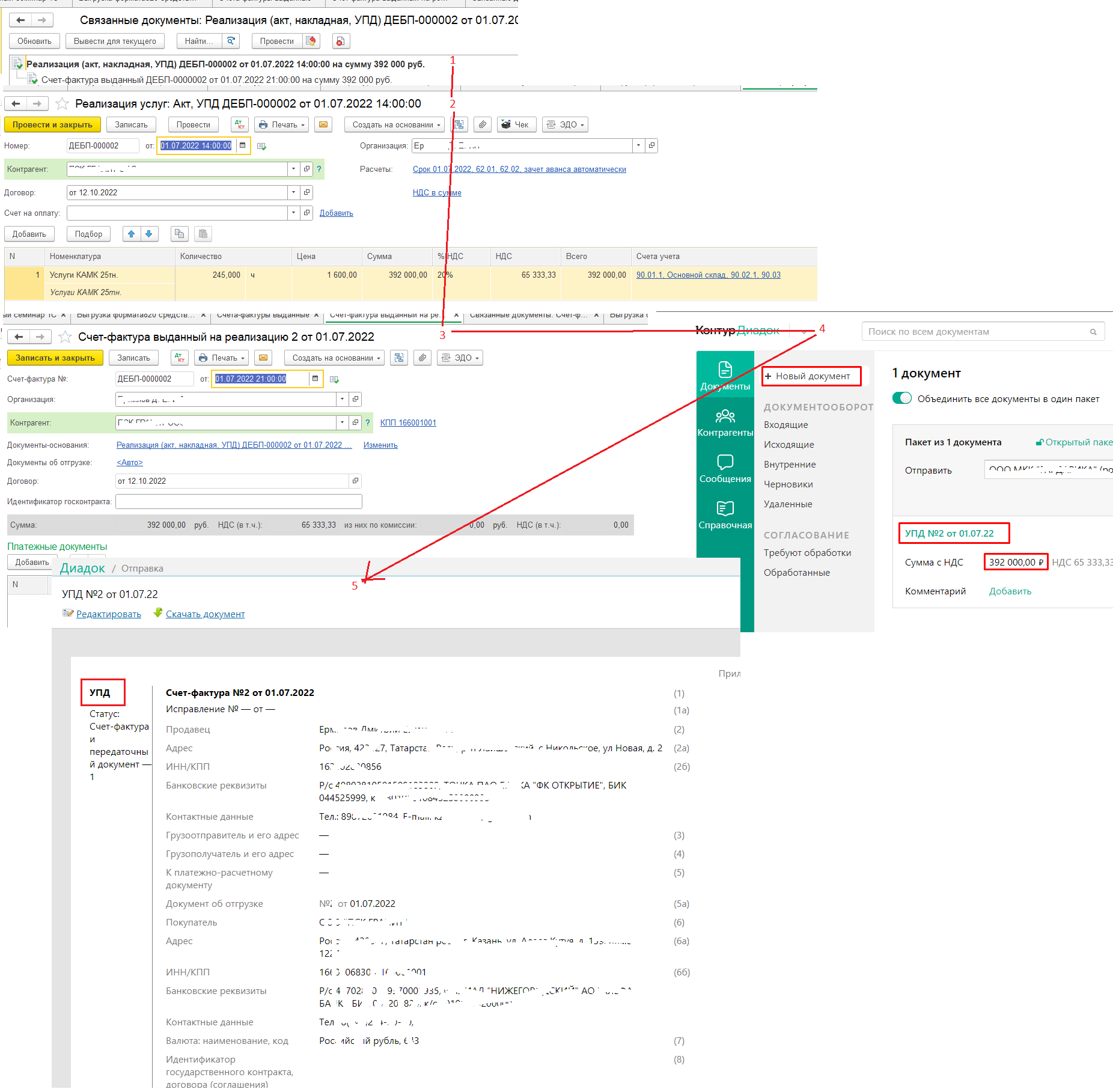Add Реализация услуг document to favorites with star
The image size is (1113, 1092).
62,103
